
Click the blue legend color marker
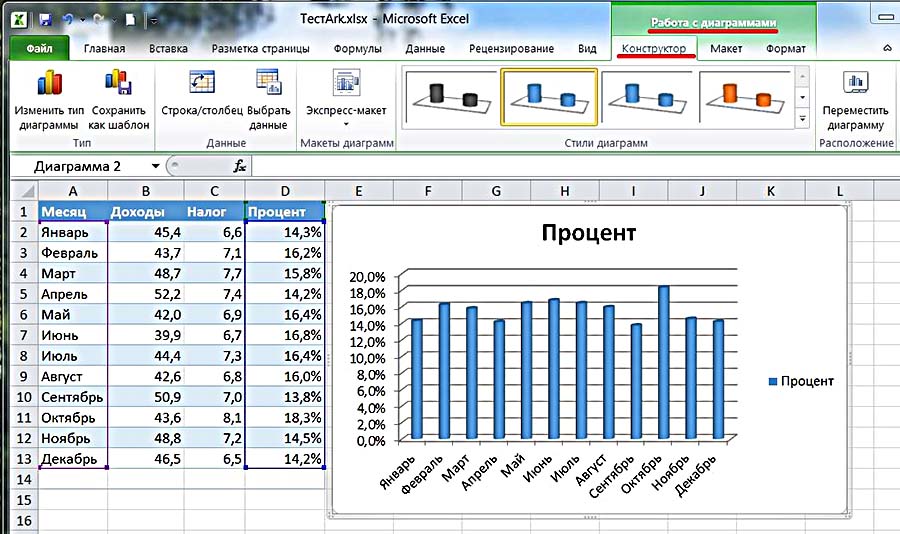773,381
